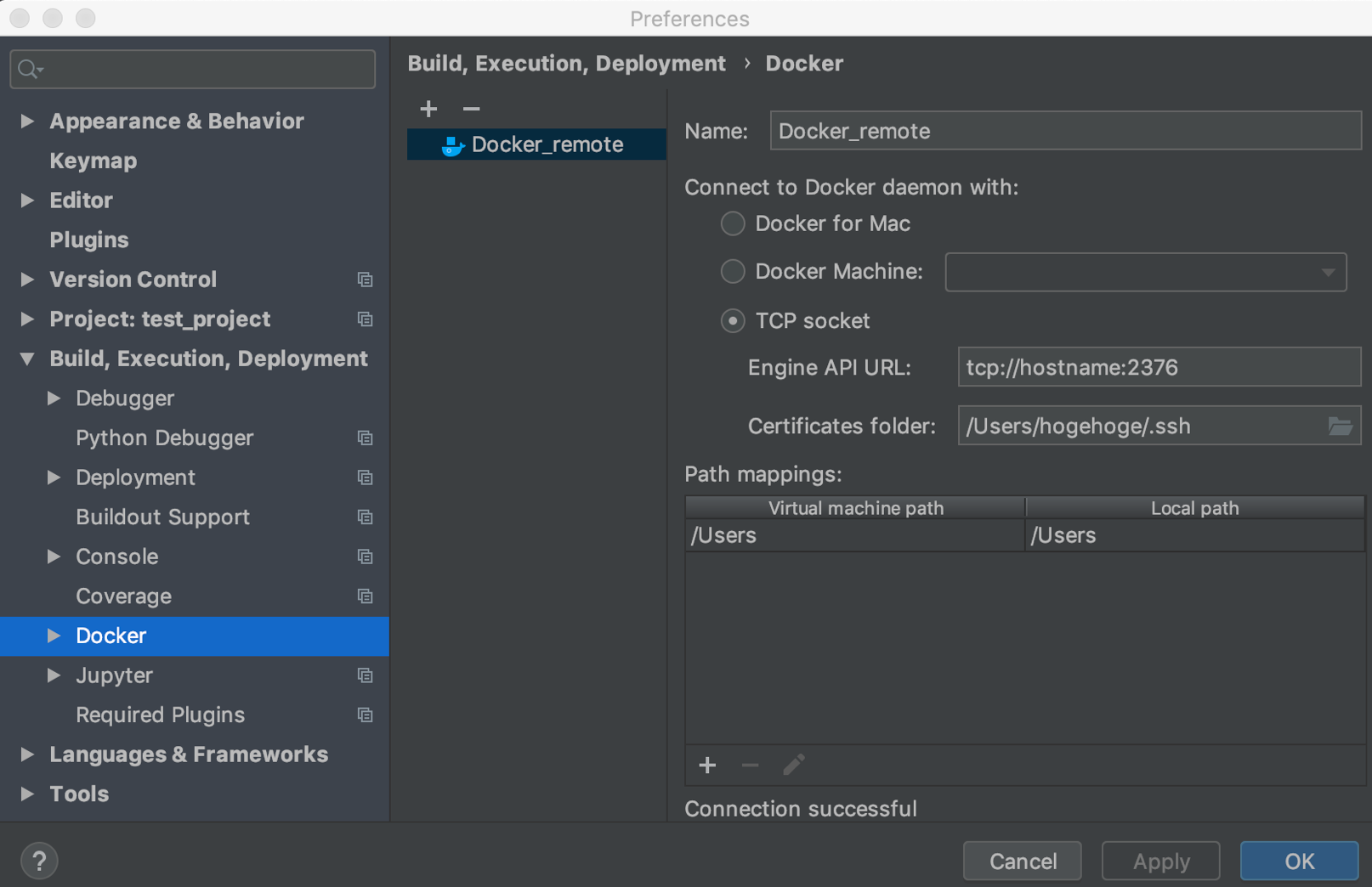Open the help question mark button
The height and width of the screenshot is (887, 1372).
pos(39,861)
